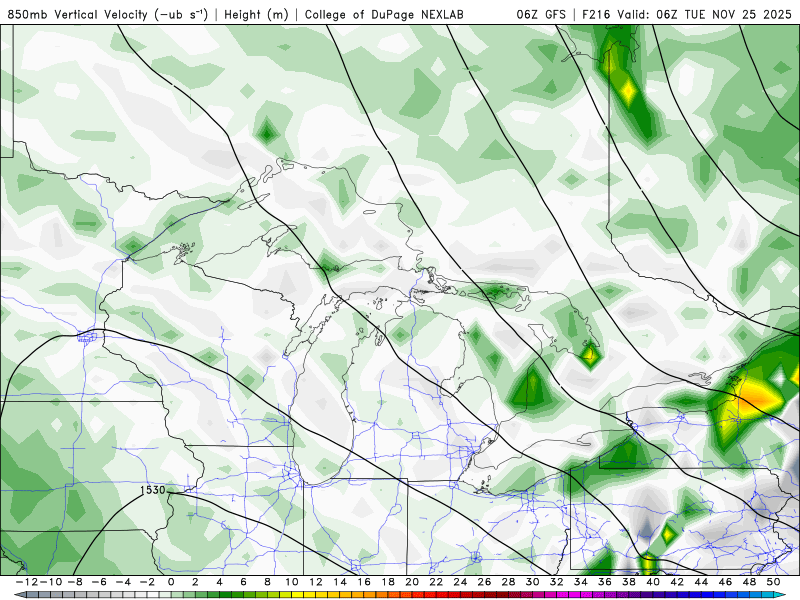This screenshot has height=600, width=800.
Task: Click the '-6' color scale label
Action: point(100,582)
